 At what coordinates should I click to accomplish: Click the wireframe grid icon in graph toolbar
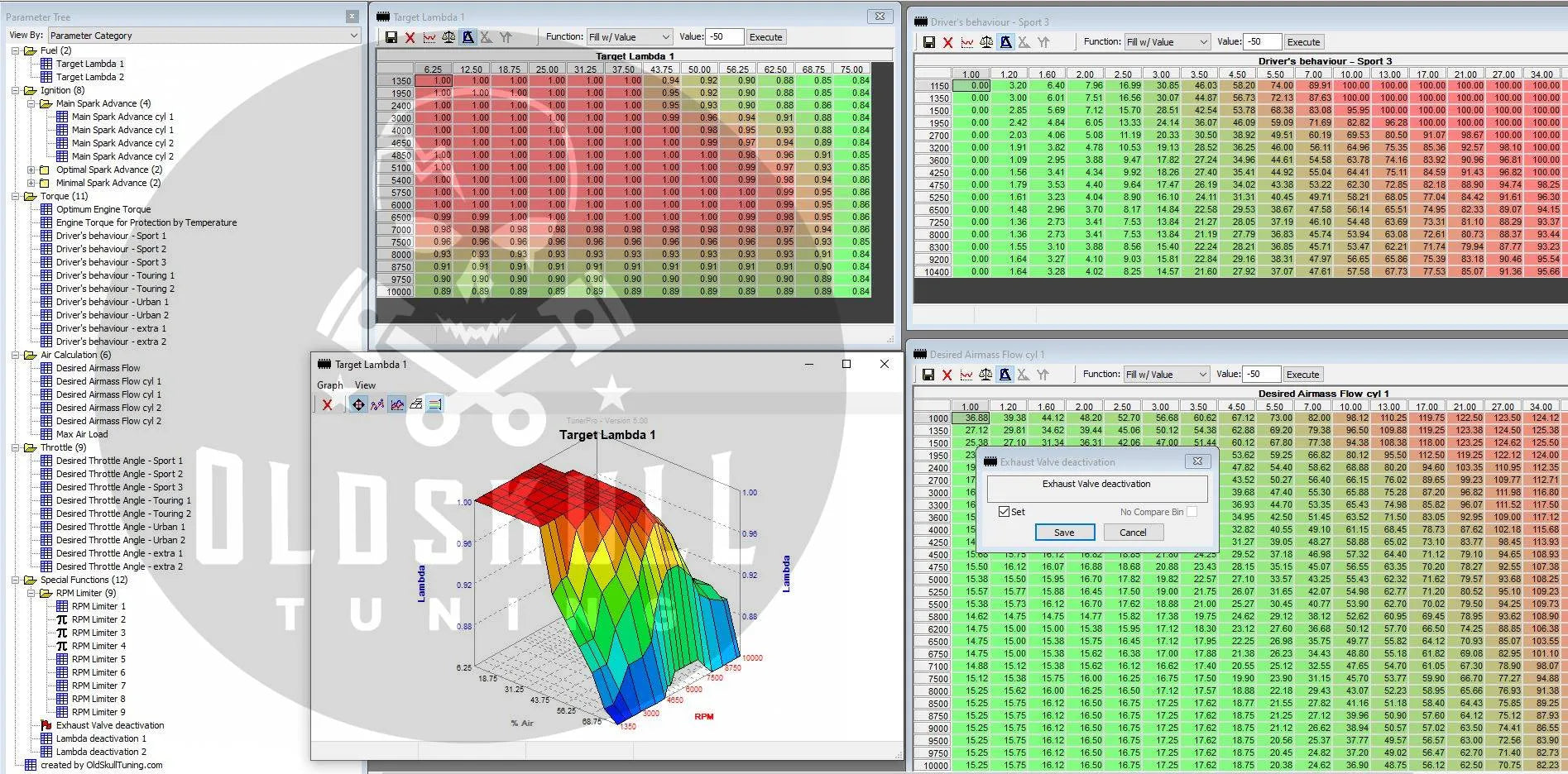tap(416, 404)
